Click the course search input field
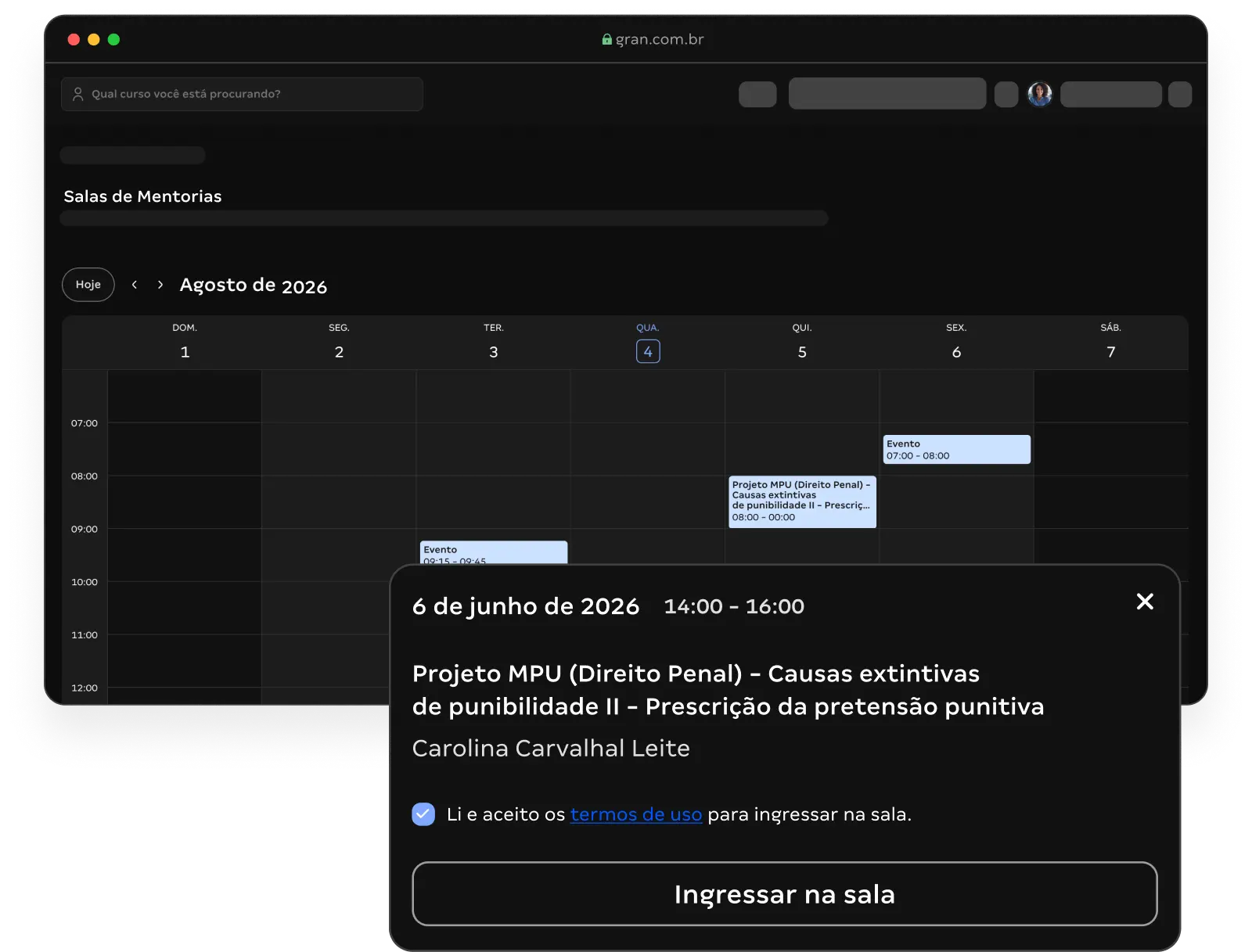 (x=243, y=94)
